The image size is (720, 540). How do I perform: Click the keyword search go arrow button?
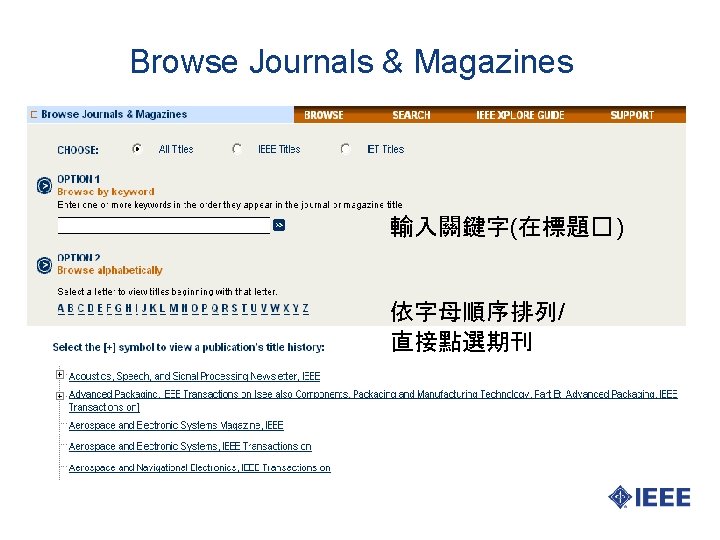[279, 225]
